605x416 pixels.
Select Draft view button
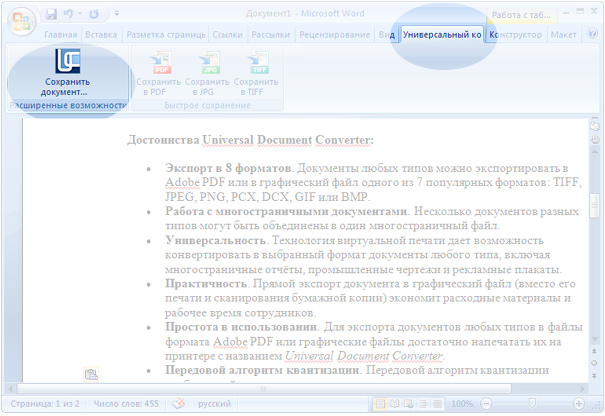pos(437,404)
